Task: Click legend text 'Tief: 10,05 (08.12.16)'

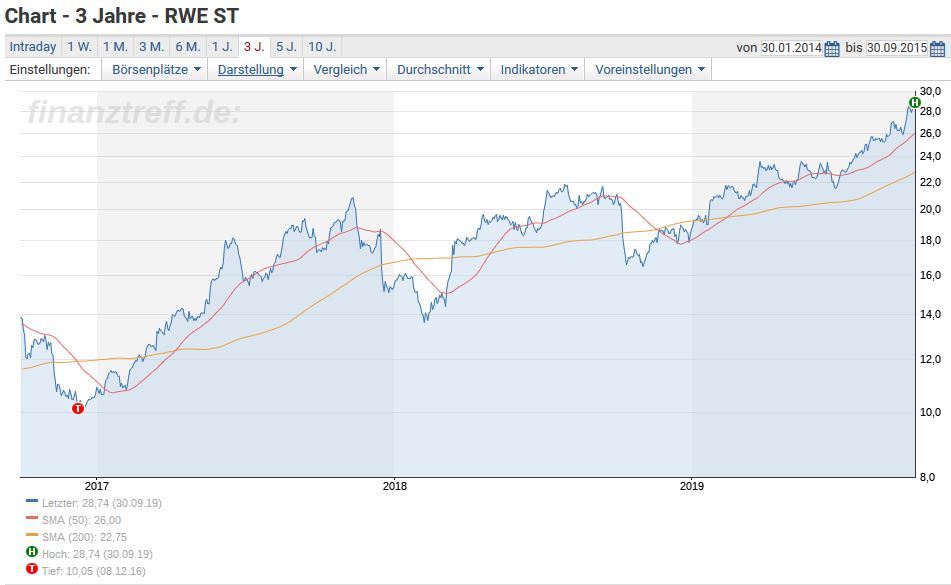Action: pyautogui.click(x=93, y=571)
